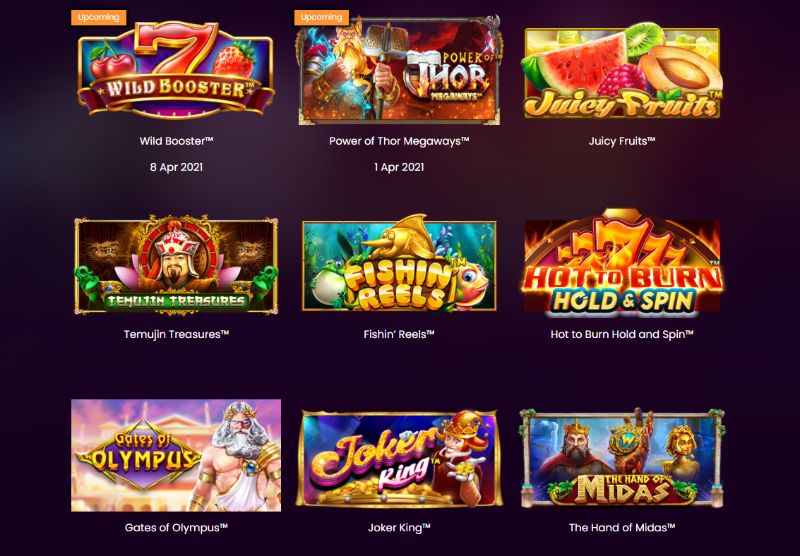Click the Juicy Fruits™ title link
800x556 pixels.
[622, 141]
